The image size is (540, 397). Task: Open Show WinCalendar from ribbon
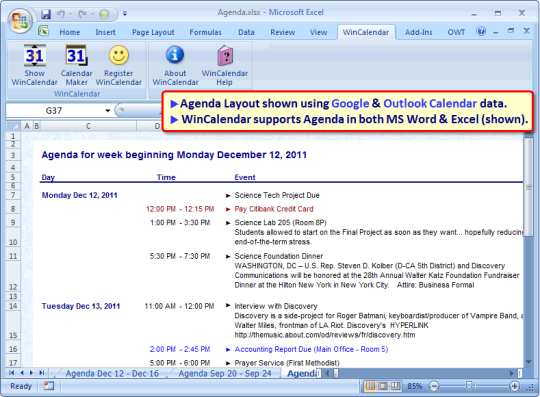click(x=34, y=65)
